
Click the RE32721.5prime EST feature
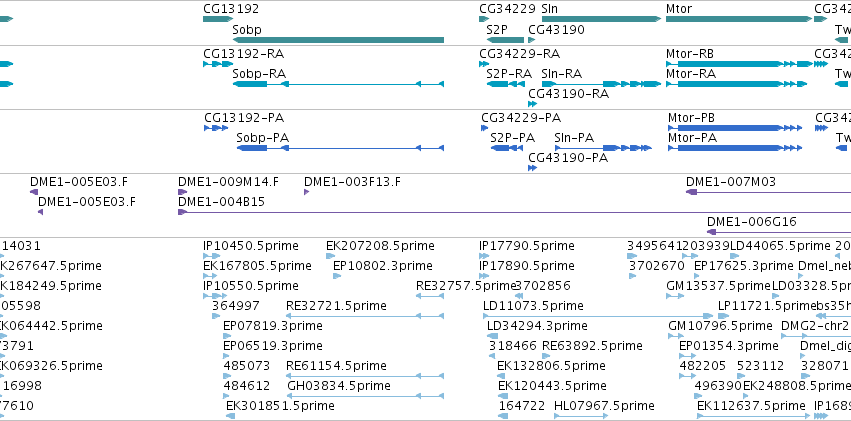tap(365, 316)
